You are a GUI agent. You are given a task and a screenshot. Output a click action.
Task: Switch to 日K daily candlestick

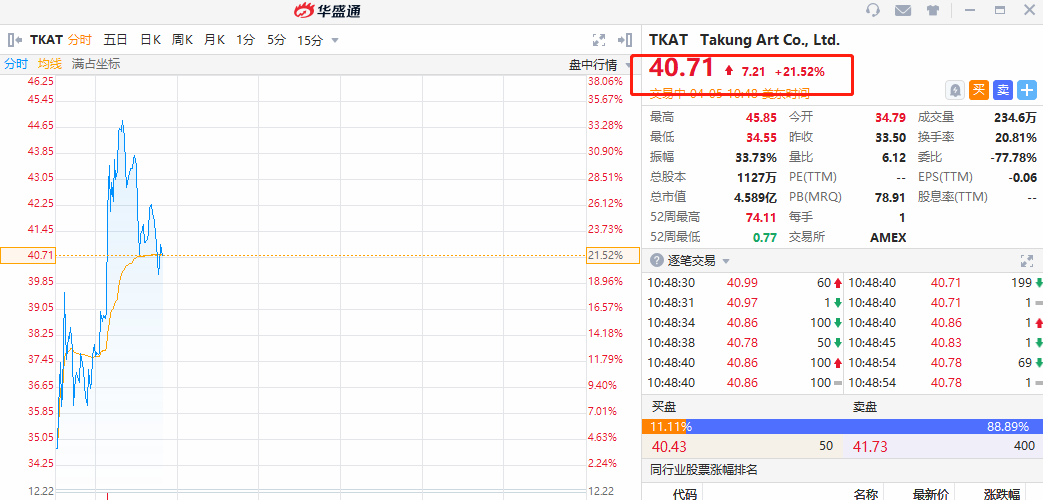(150, 40)
